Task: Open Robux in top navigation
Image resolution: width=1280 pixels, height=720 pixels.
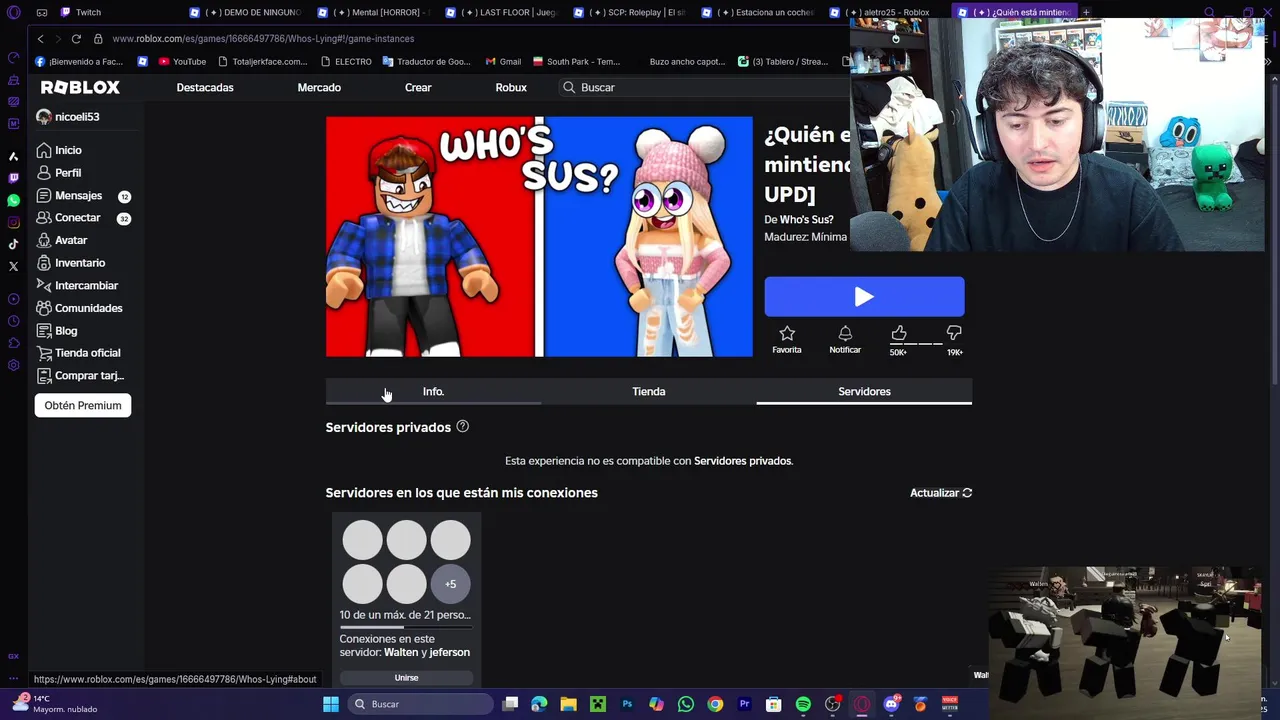Action: click(511, 87)
